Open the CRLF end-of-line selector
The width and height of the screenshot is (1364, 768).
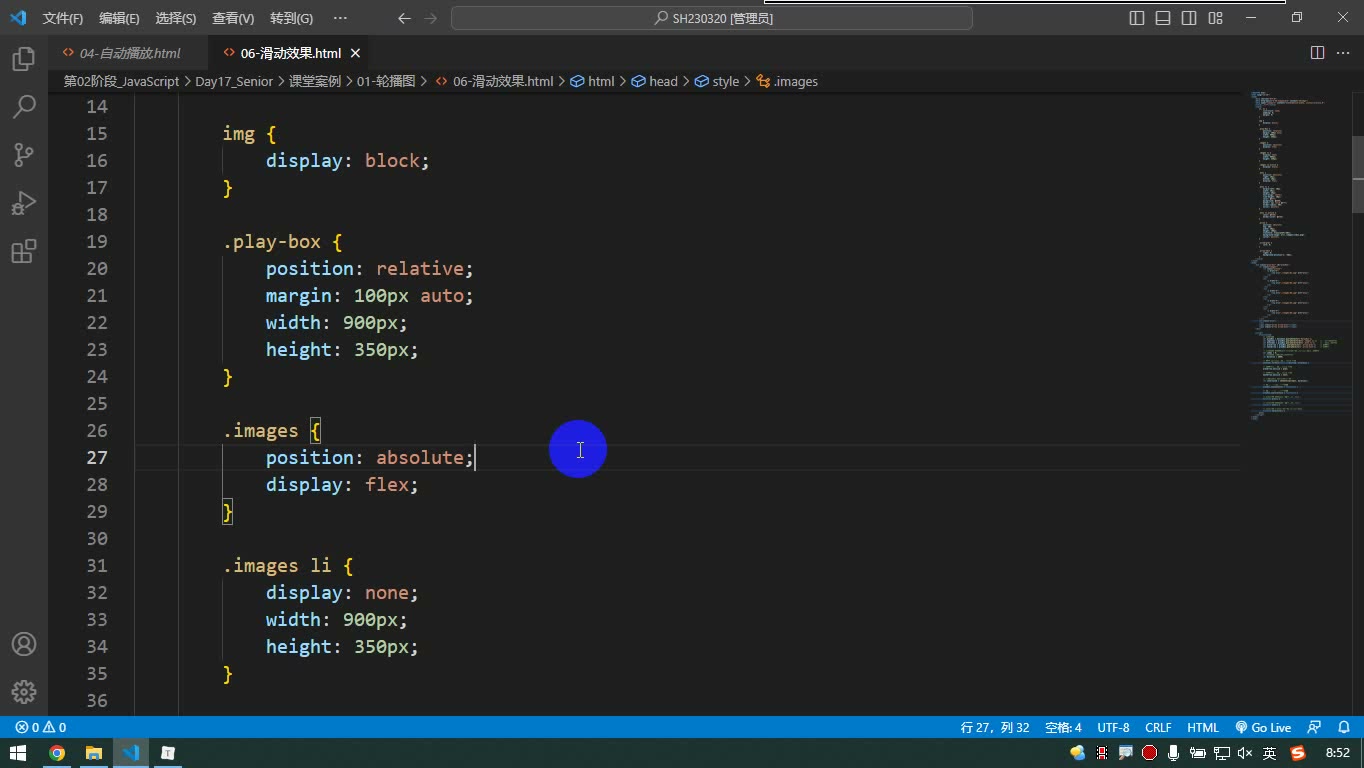coord(1158,727)
